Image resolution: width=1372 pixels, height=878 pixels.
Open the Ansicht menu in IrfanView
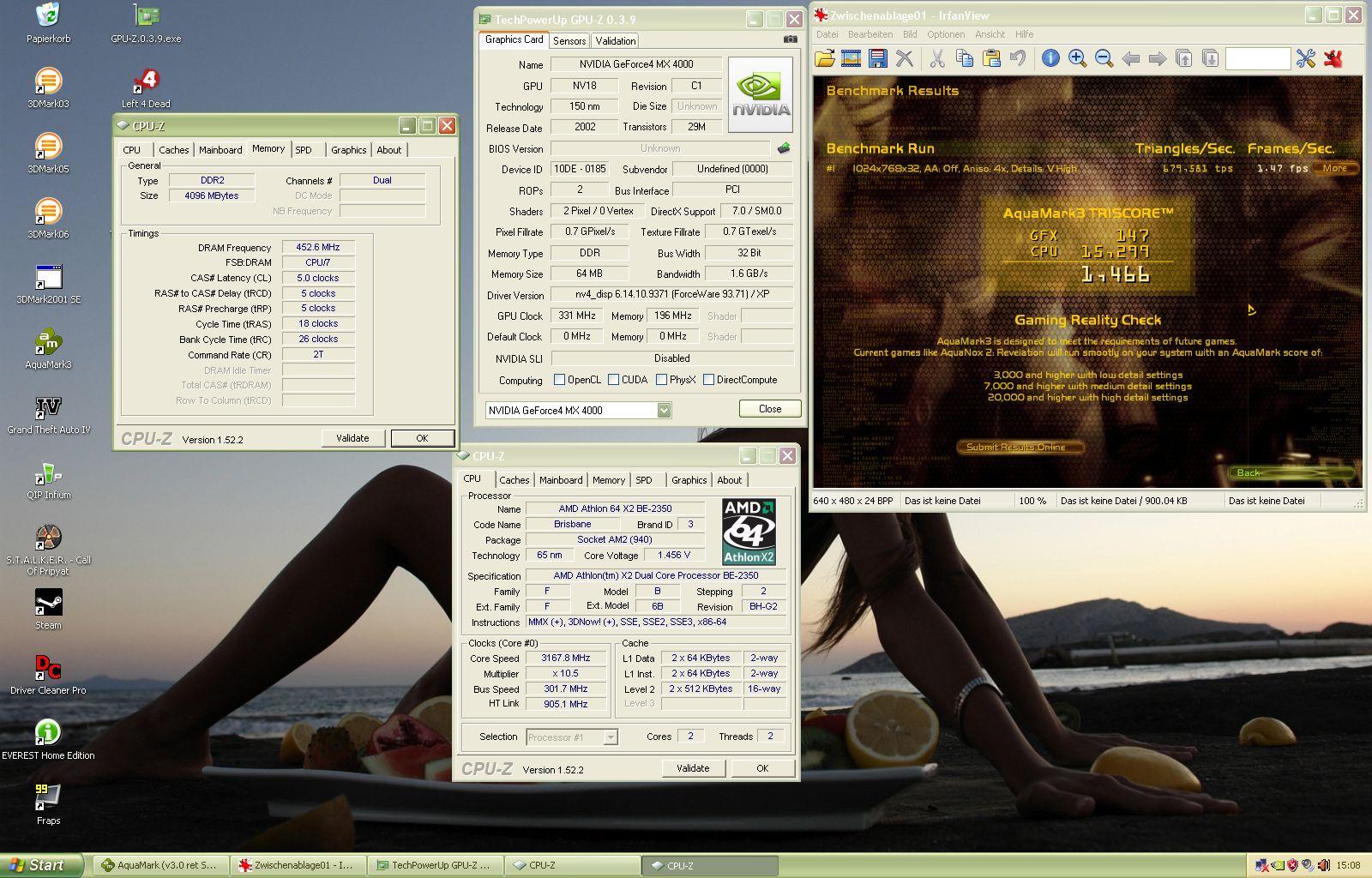[990, 34]
